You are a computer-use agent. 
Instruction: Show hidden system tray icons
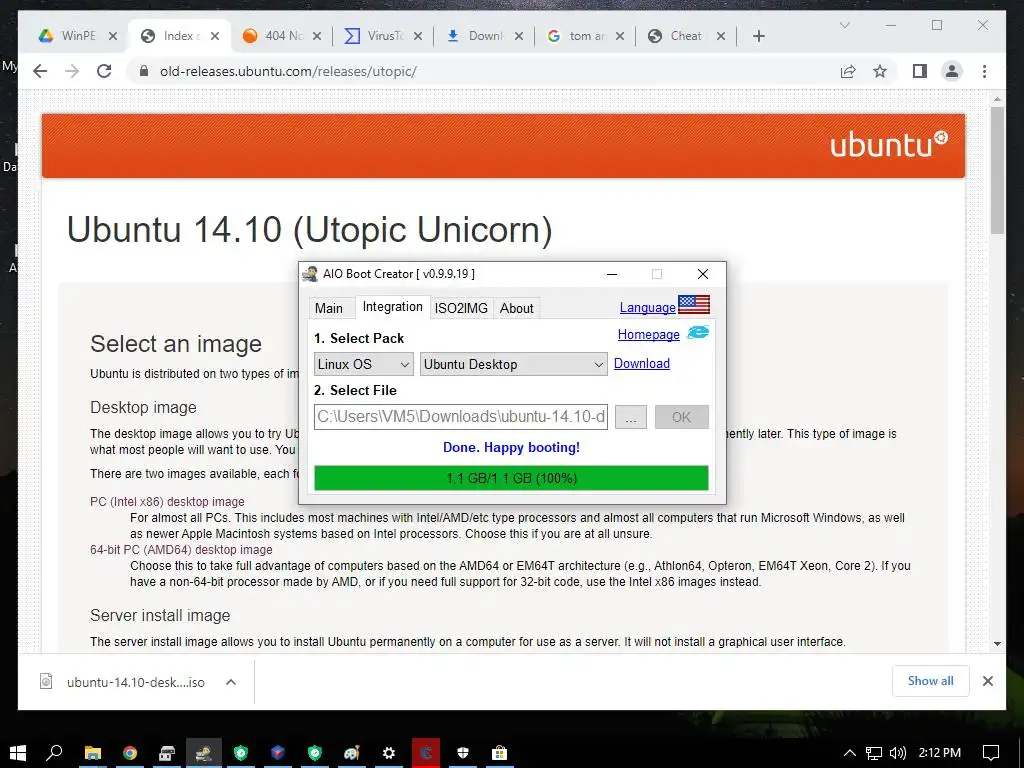849,753
